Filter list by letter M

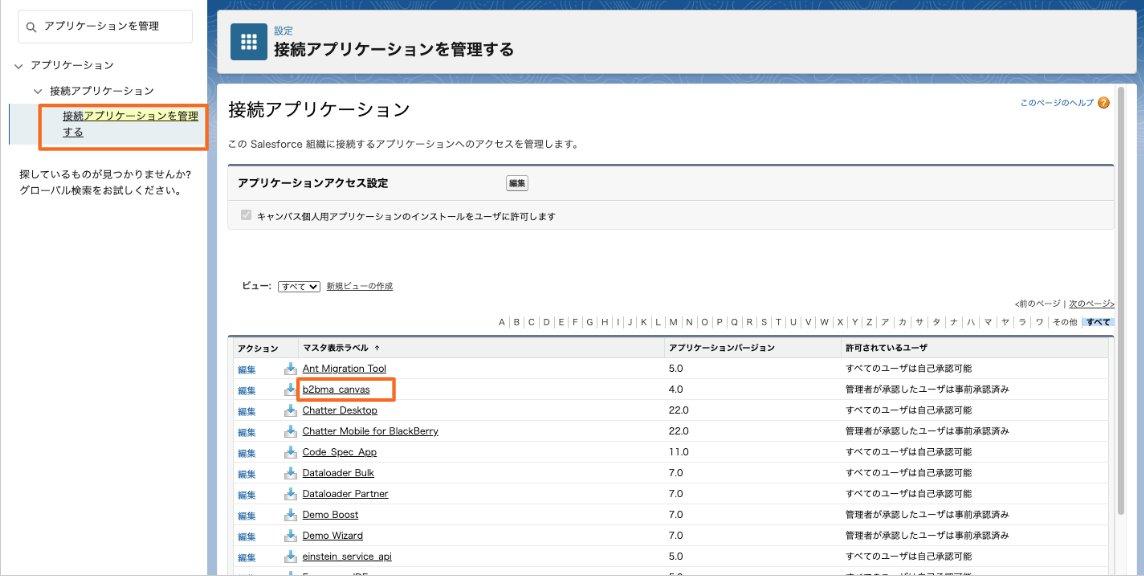pyautogui.click(x=673, y=322)
